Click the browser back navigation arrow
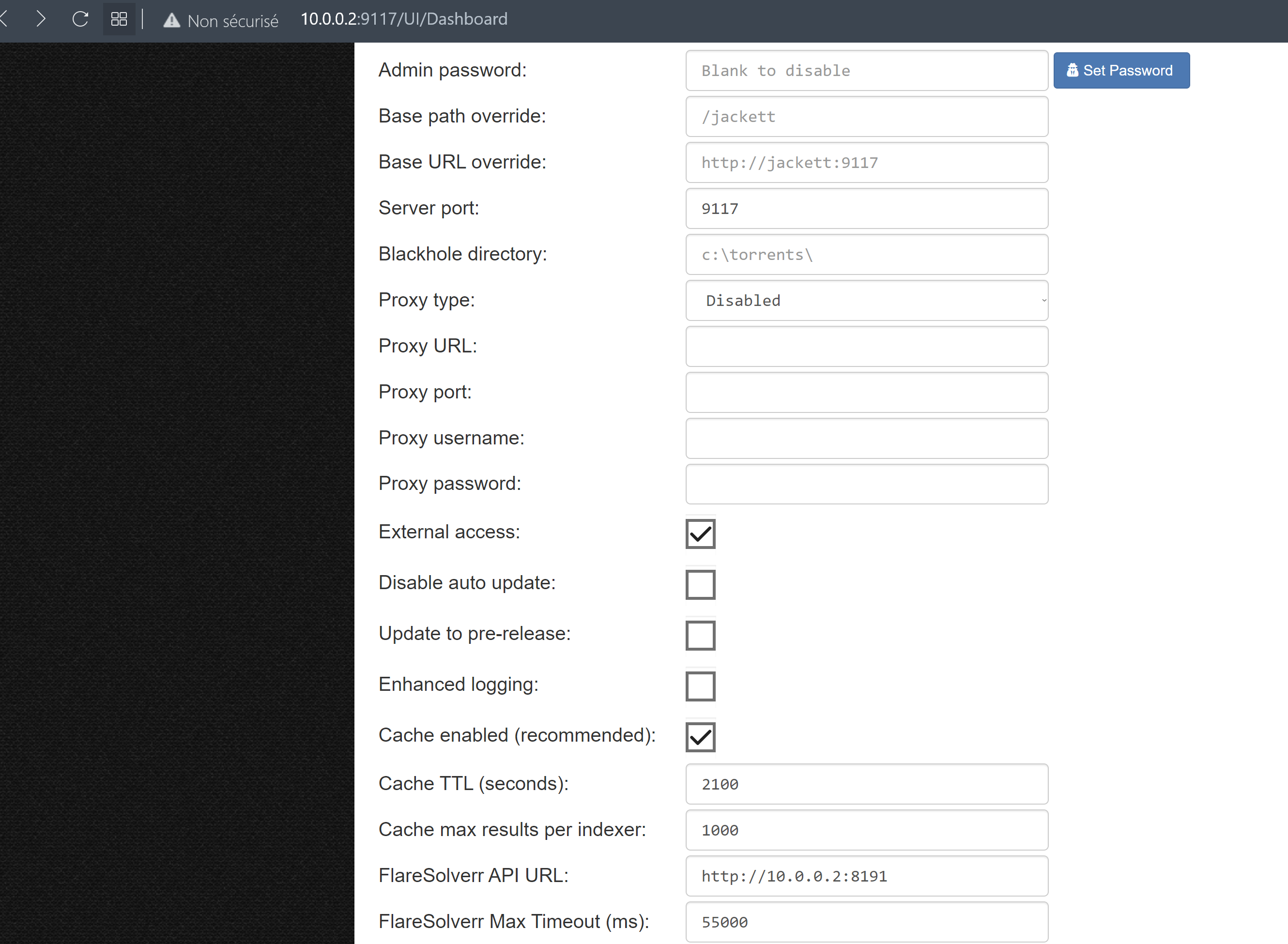This screenshot has width=1288, height=944. click(4, 19)
